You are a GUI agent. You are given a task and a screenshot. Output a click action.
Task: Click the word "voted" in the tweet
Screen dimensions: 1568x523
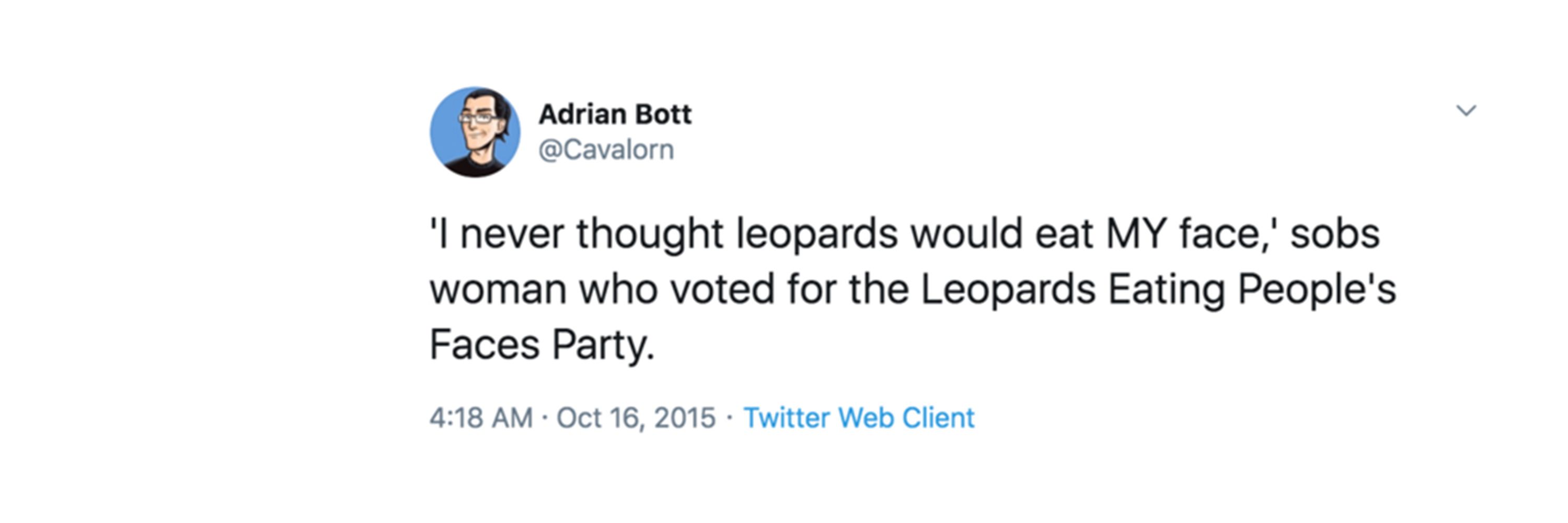pos(722,289)
